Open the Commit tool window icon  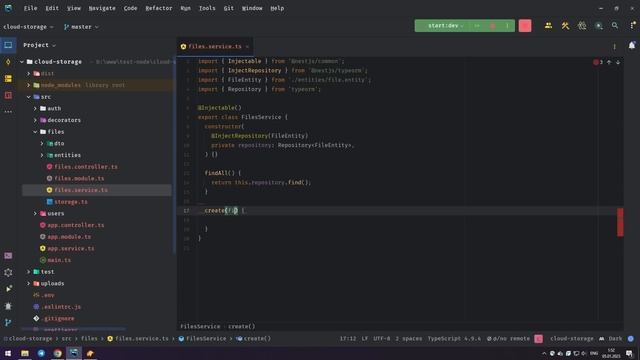(8, 62)
